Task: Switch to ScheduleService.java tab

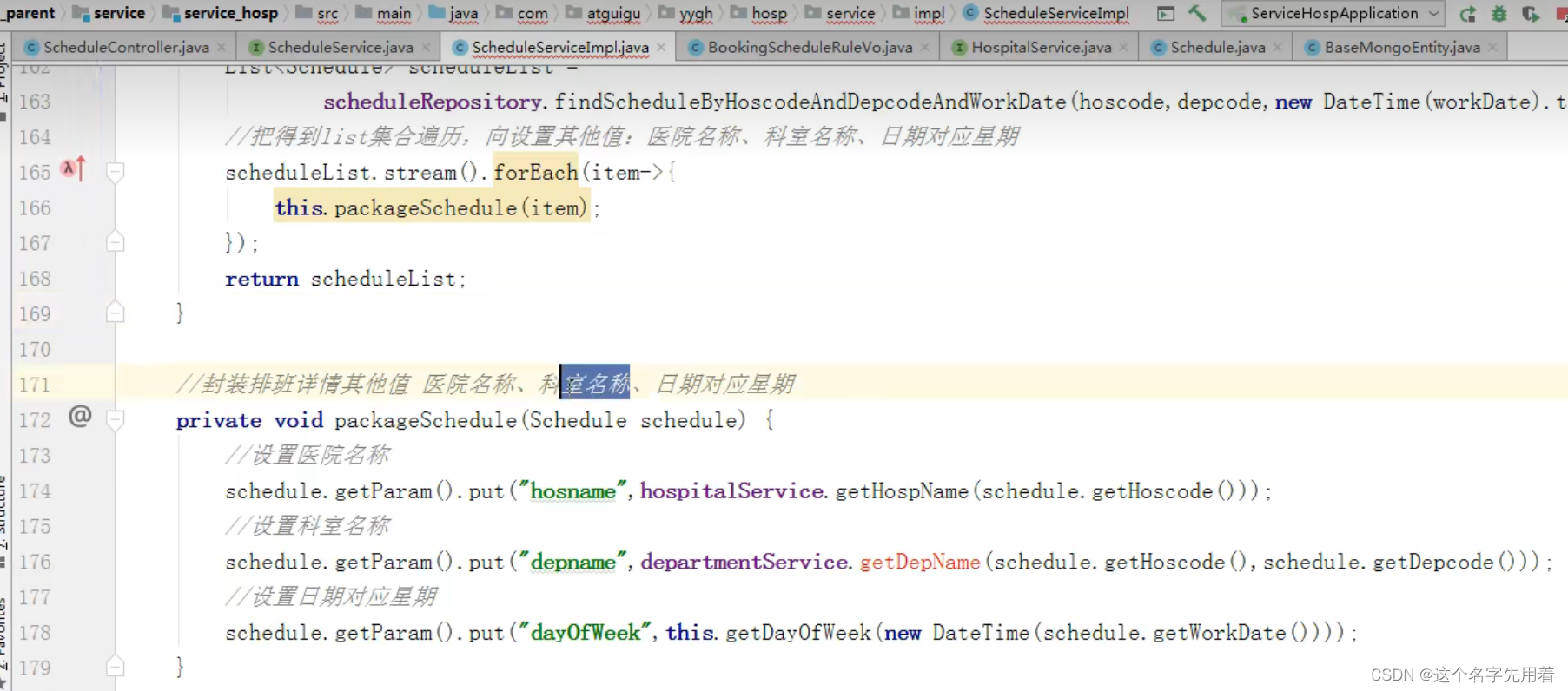Action: coord(340,47)
